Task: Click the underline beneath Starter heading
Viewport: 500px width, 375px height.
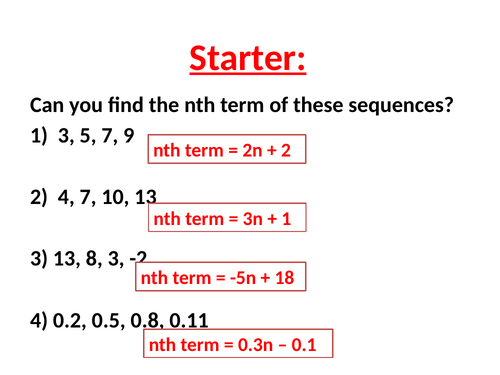Action: [248, 73]
